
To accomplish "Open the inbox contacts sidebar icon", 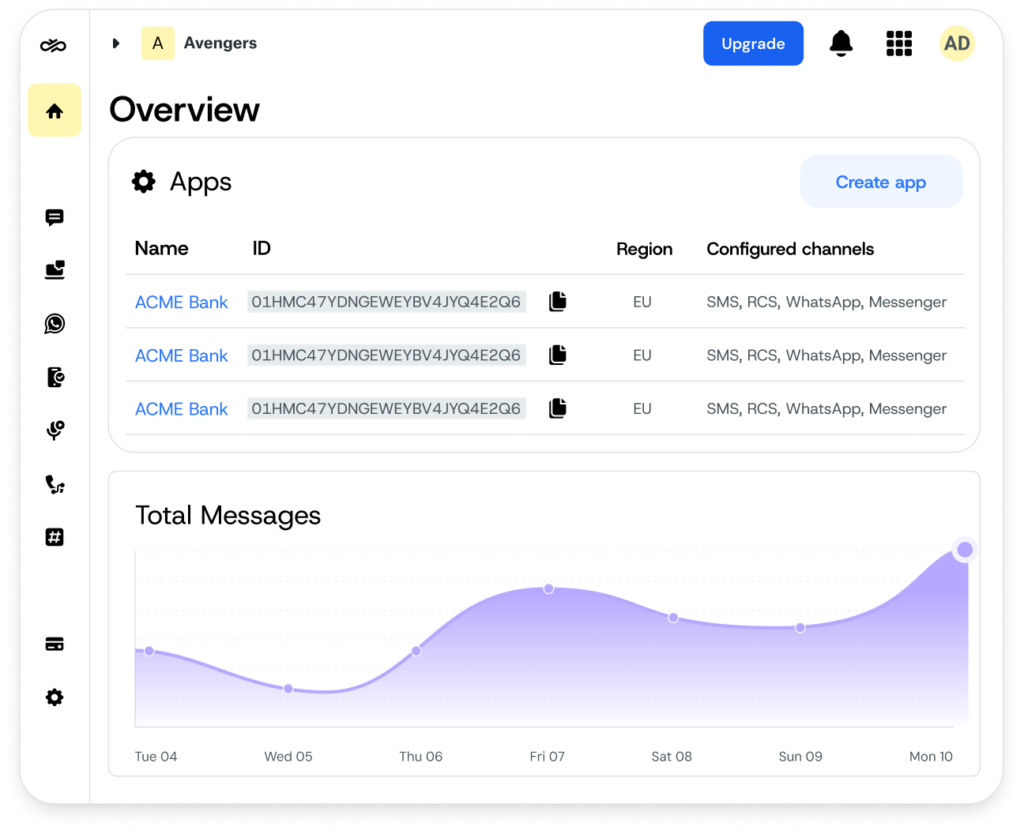I will click(x=54, y=270).
